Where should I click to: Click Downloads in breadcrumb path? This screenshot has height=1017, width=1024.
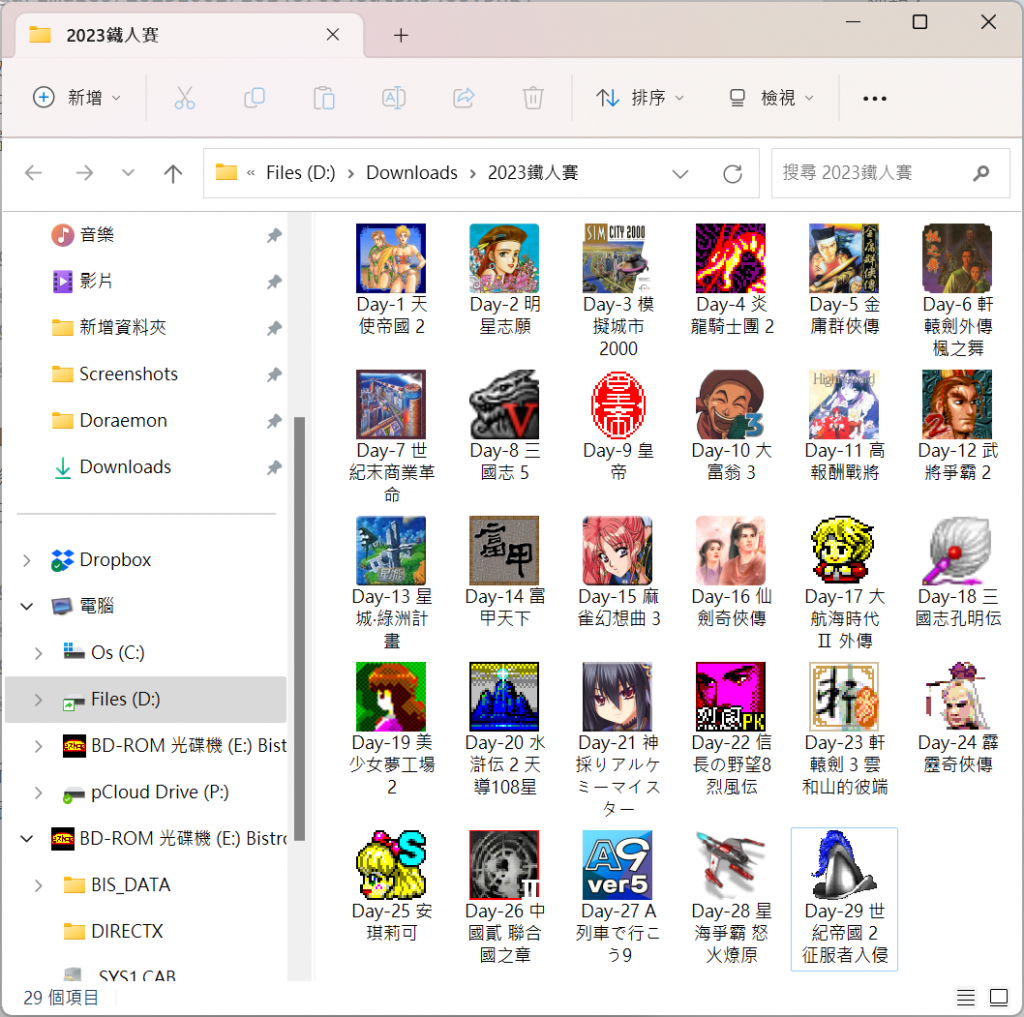[x=411, y=173]
